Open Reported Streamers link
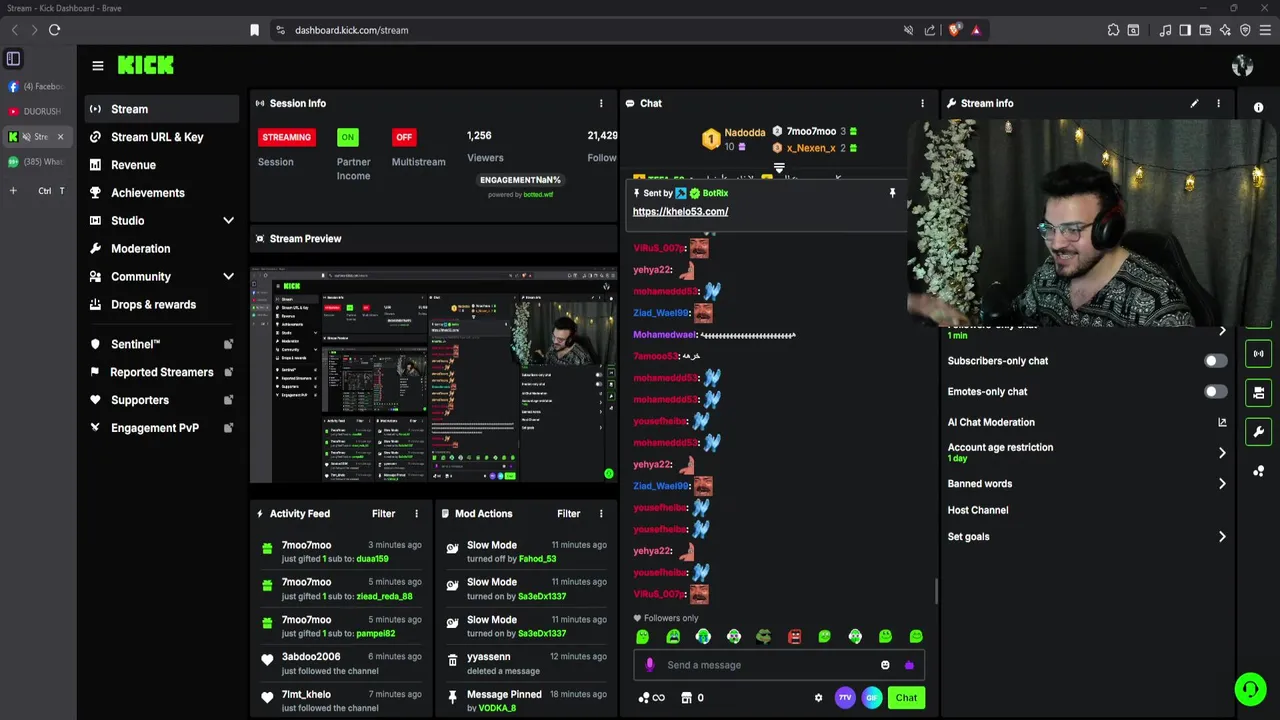The image size is (1280, 720). (x=162, y=372)
